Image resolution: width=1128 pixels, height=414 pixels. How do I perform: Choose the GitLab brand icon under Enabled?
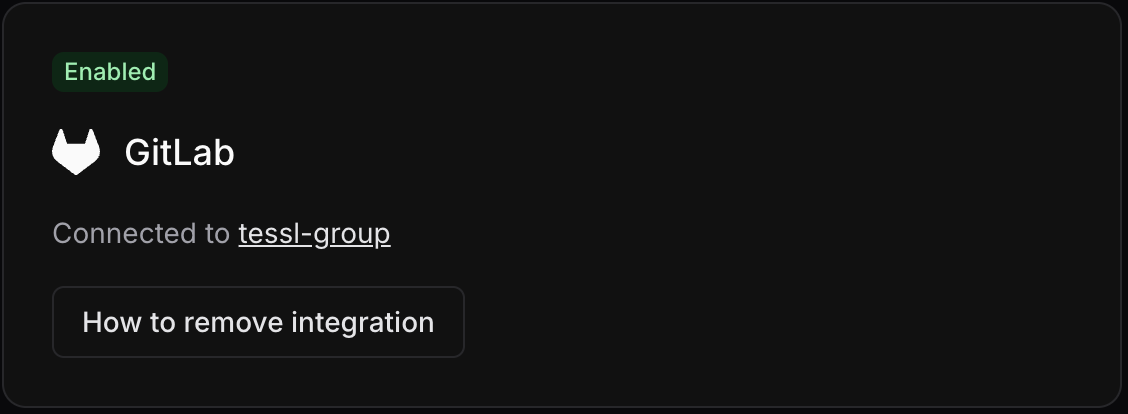76,152
